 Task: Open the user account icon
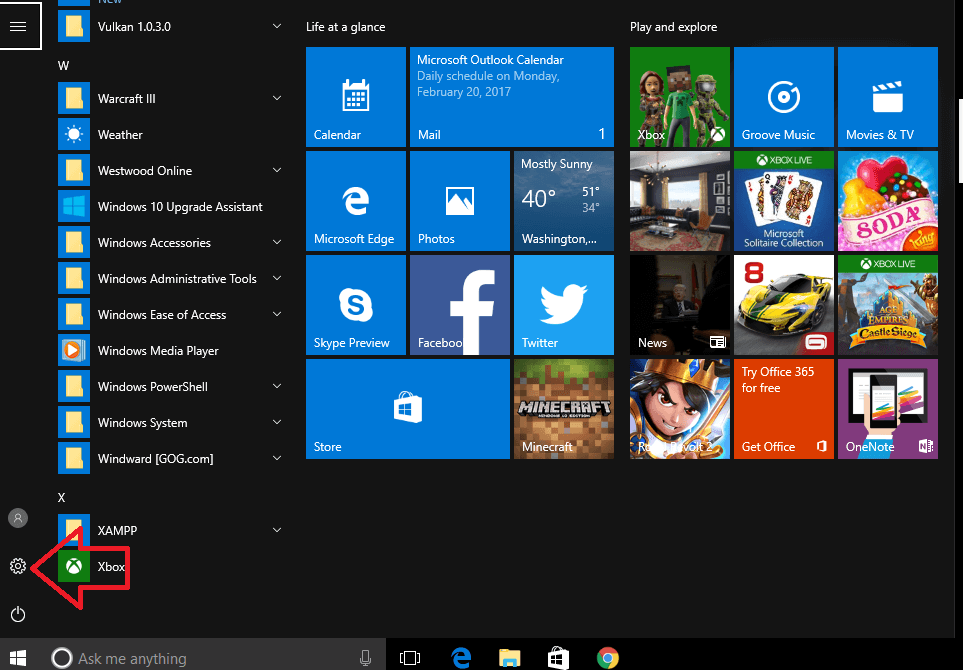coord(18,518)
